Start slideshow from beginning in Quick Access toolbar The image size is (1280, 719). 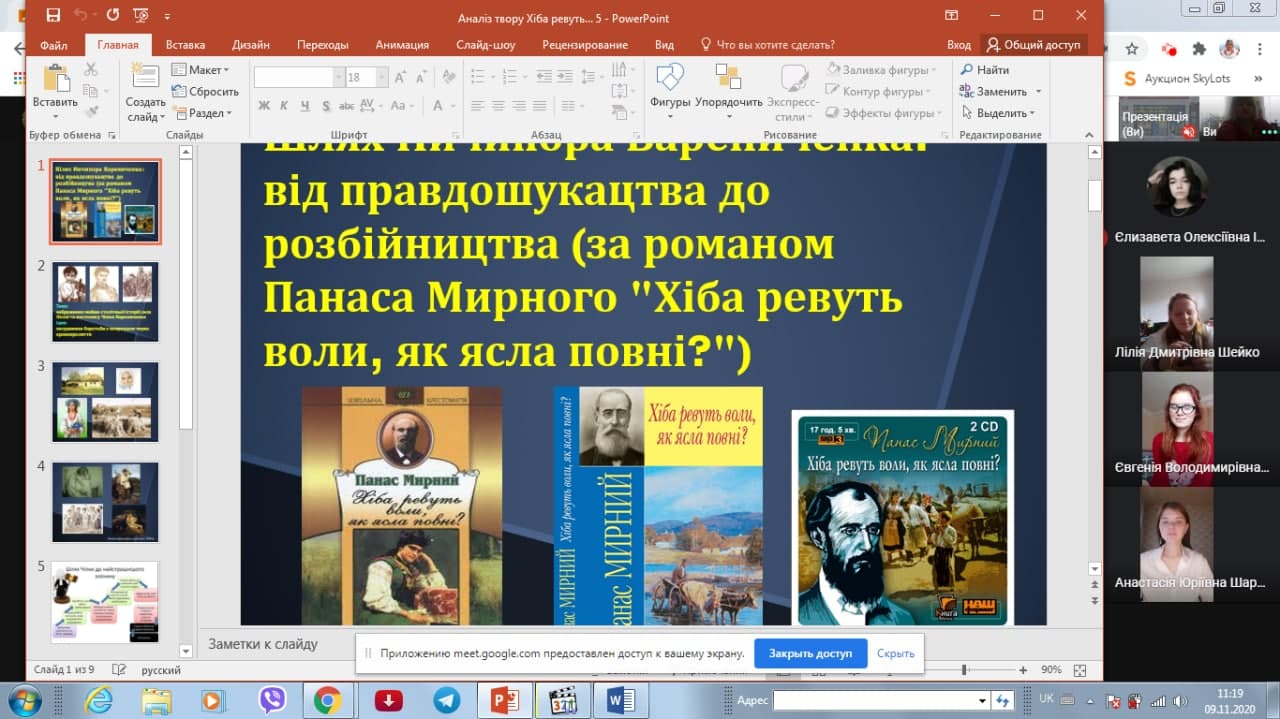point(141,15)
